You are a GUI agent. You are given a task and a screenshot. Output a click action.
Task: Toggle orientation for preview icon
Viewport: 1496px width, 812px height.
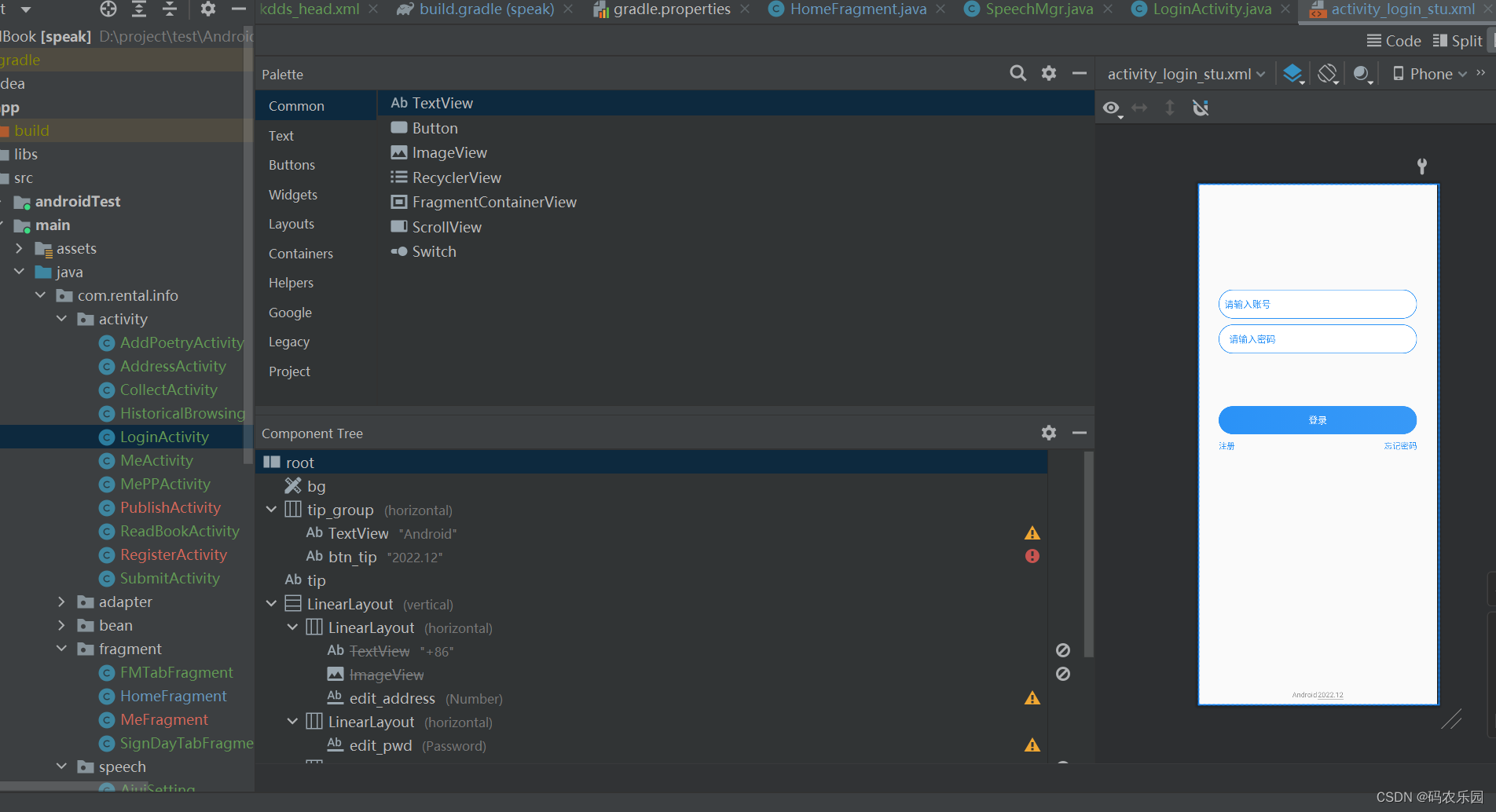click(1328, 74)
